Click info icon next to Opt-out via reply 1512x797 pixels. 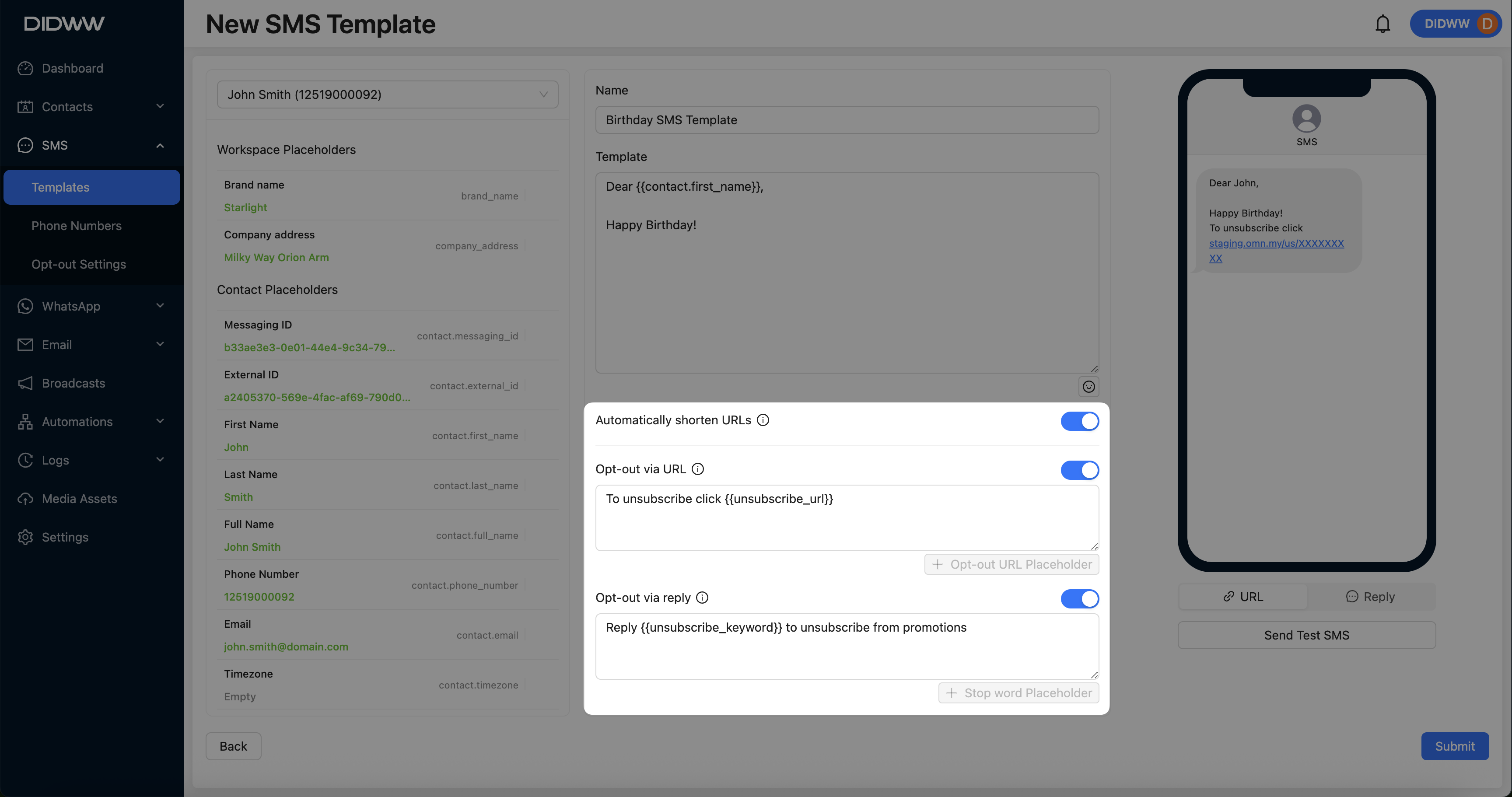coord(702,598)
